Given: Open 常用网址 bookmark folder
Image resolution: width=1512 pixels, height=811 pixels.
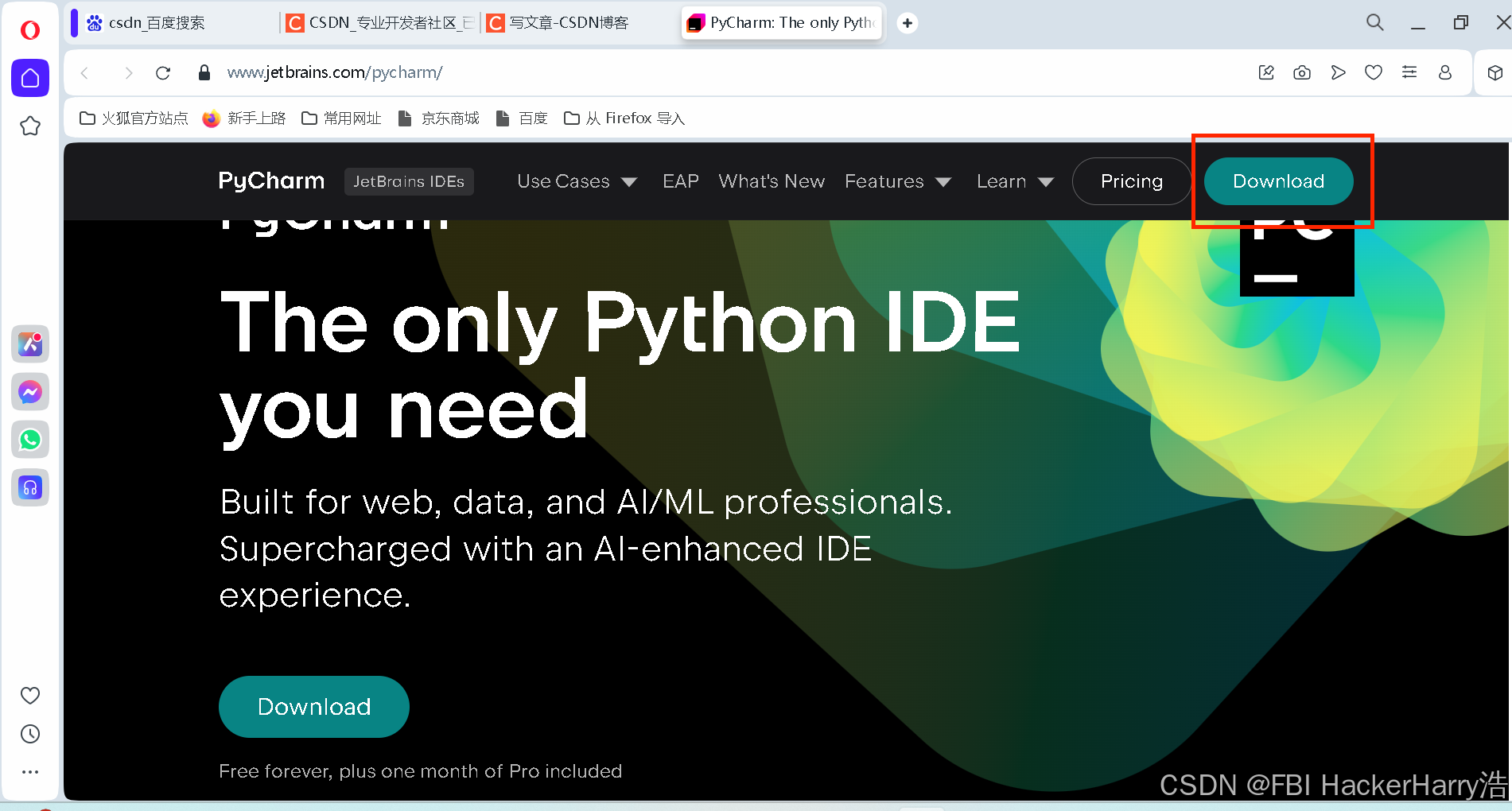Looking at the screenshot, I should [x=341, y=118].
